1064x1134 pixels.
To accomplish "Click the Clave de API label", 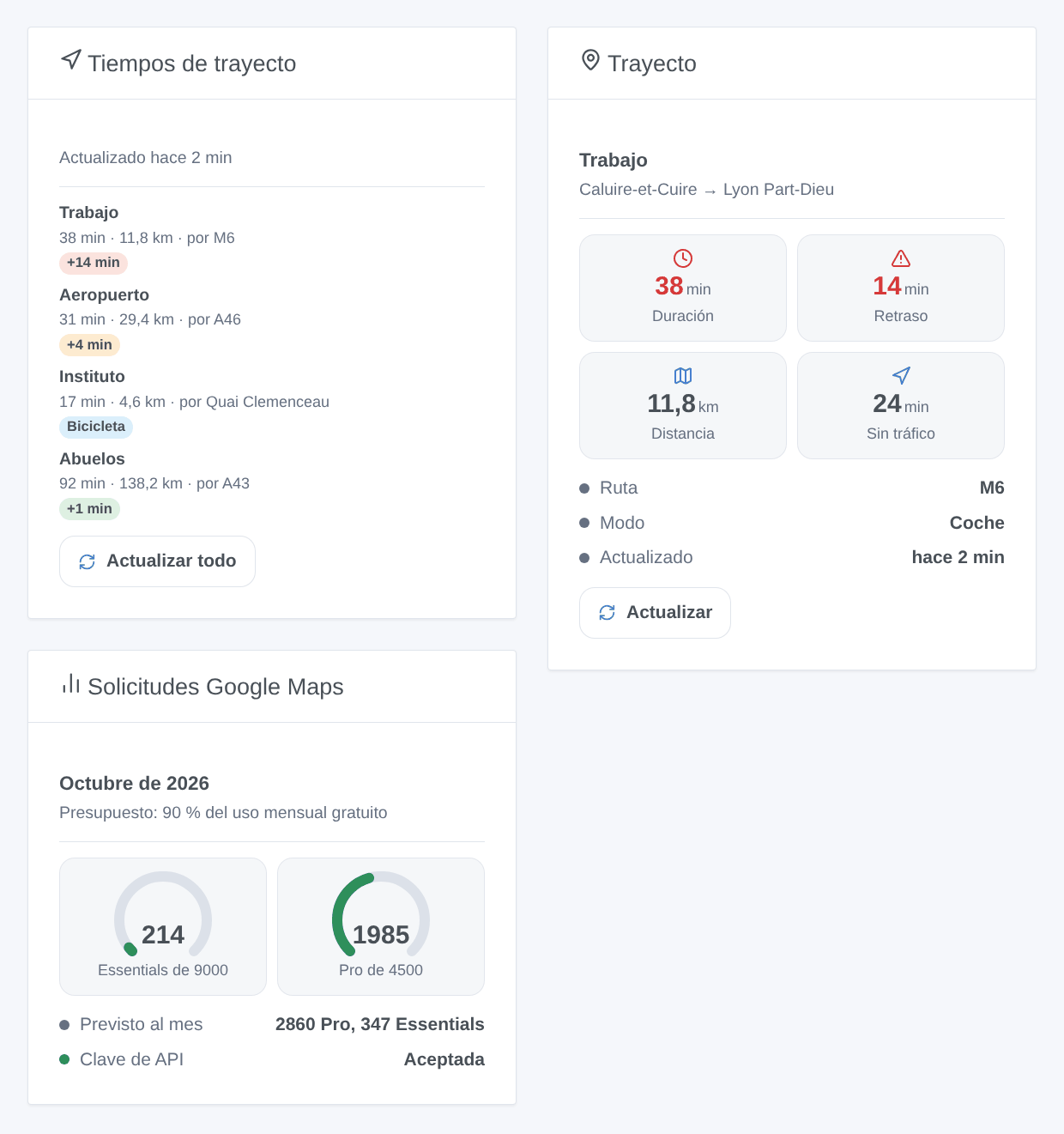I will coord(132,1059).
